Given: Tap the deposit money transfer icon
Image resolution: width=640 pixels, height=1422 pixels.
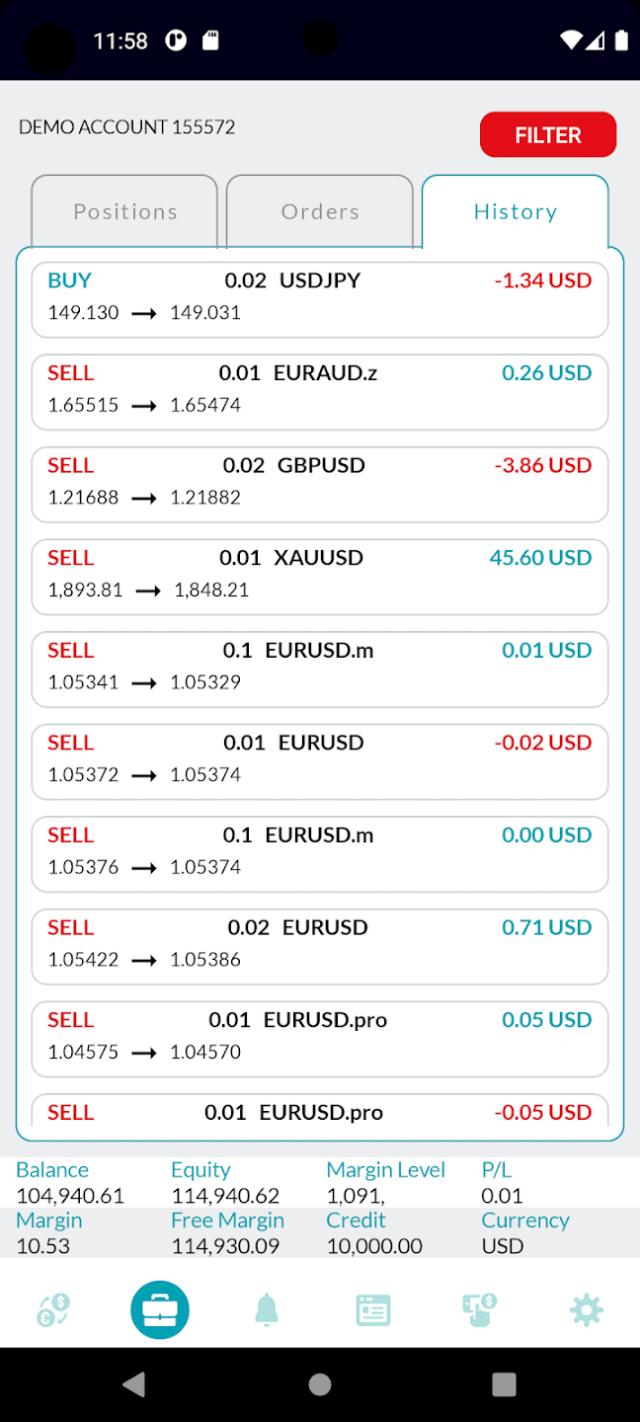Looking at the screenshot, I should coord(480,1310).
